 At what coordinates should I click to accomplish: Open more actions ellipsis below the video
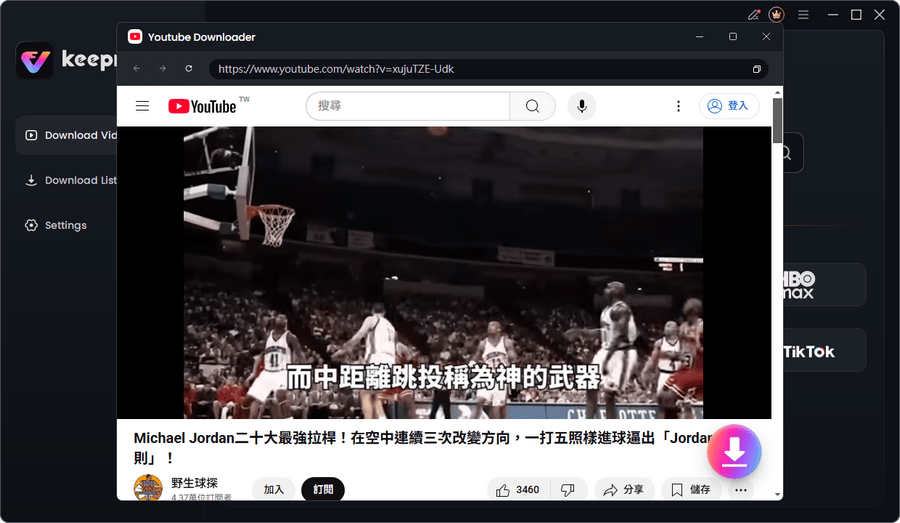(741, 490)
